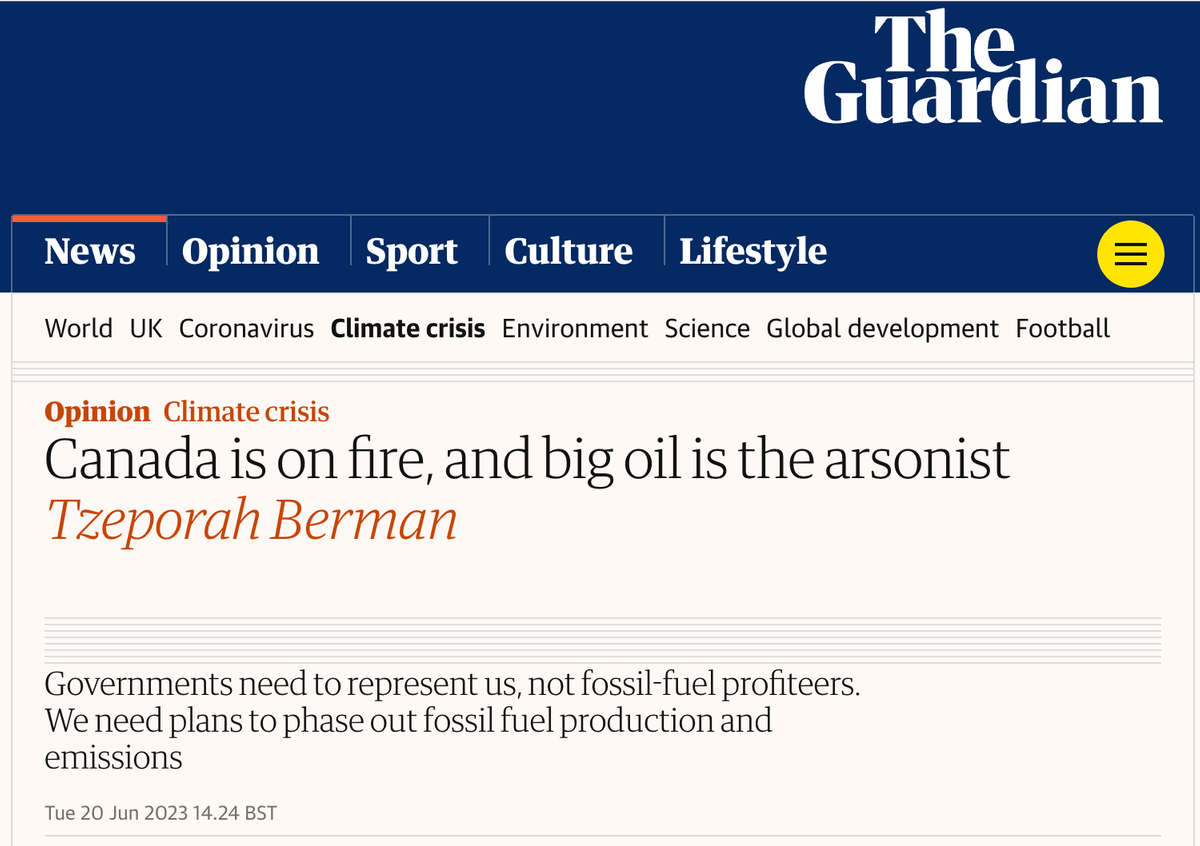Visit the Global development subsection

tap(882, 329)
